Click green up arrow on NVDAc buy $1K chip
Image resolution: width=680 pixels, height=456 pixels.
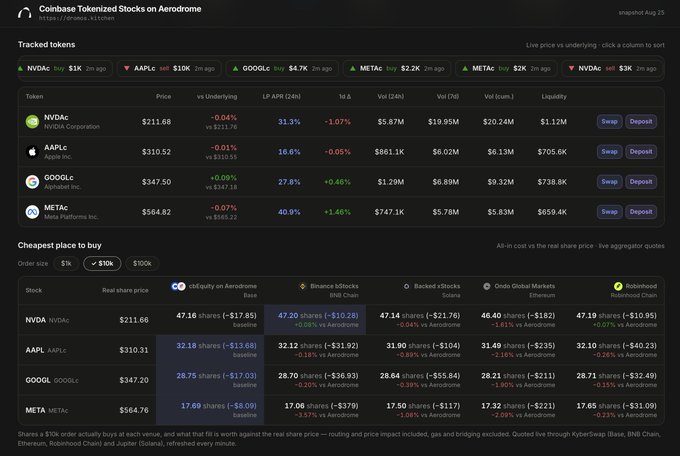20,69
